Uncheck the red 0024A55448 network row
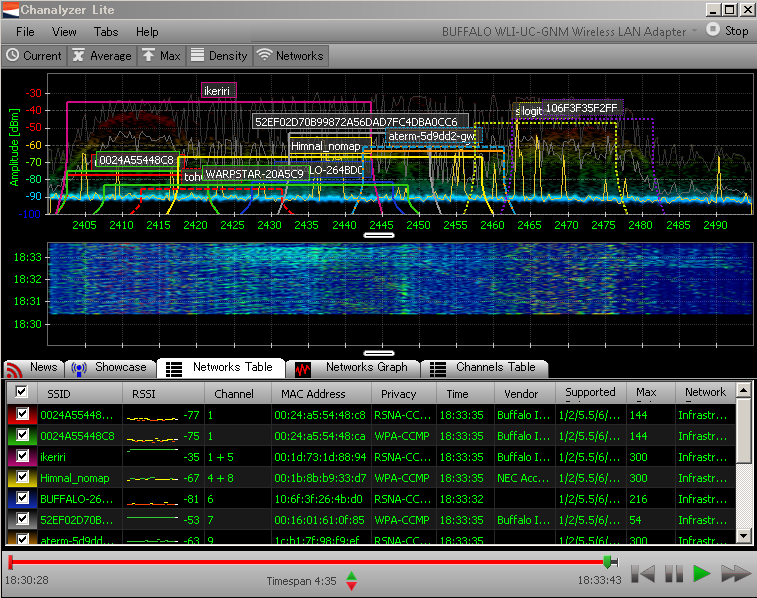The height and width of the screenshot is (598, 757). [22, 414]
